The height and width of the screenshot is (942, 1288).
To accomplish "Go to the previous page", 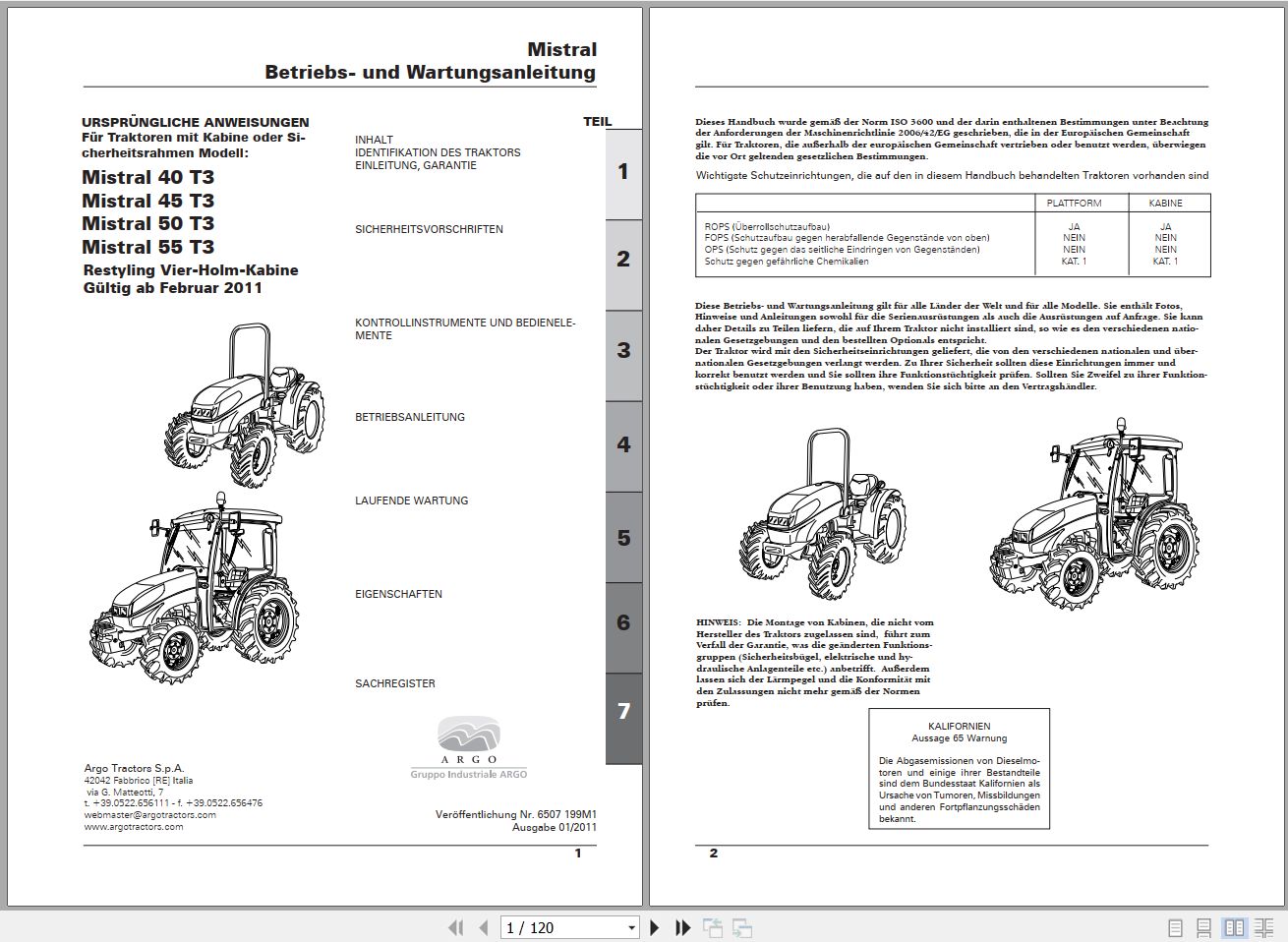I will click(483, 927).
